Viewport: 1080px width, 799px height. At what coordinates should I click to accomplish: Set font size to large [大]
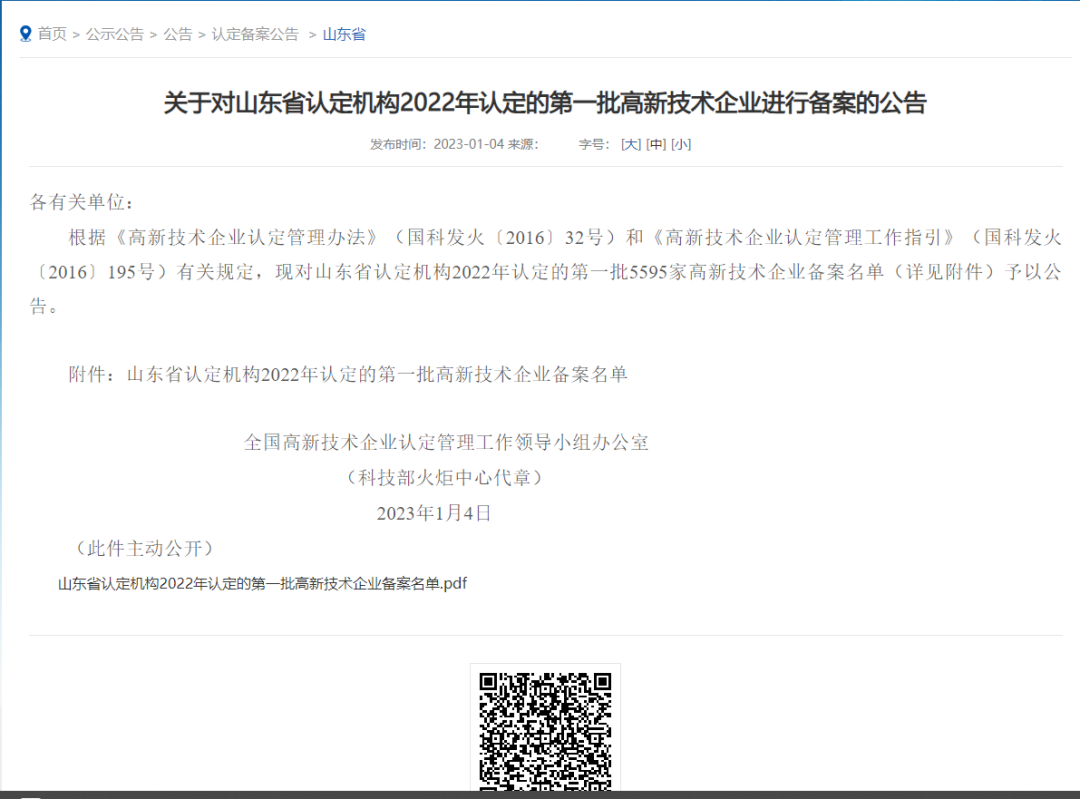tap(631, 144)
